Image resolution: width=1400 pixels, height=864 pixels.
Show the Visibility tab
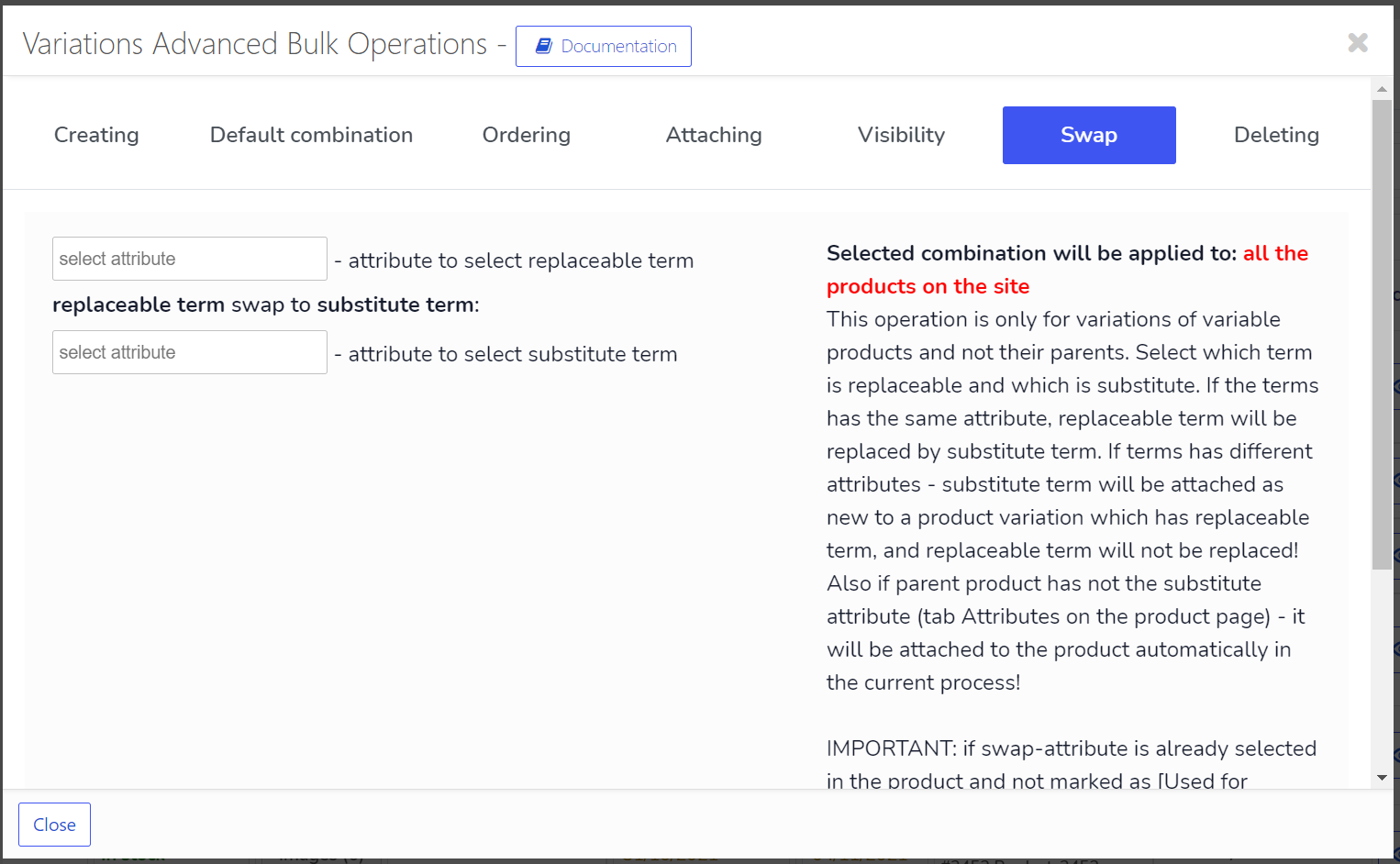(901, 135)
